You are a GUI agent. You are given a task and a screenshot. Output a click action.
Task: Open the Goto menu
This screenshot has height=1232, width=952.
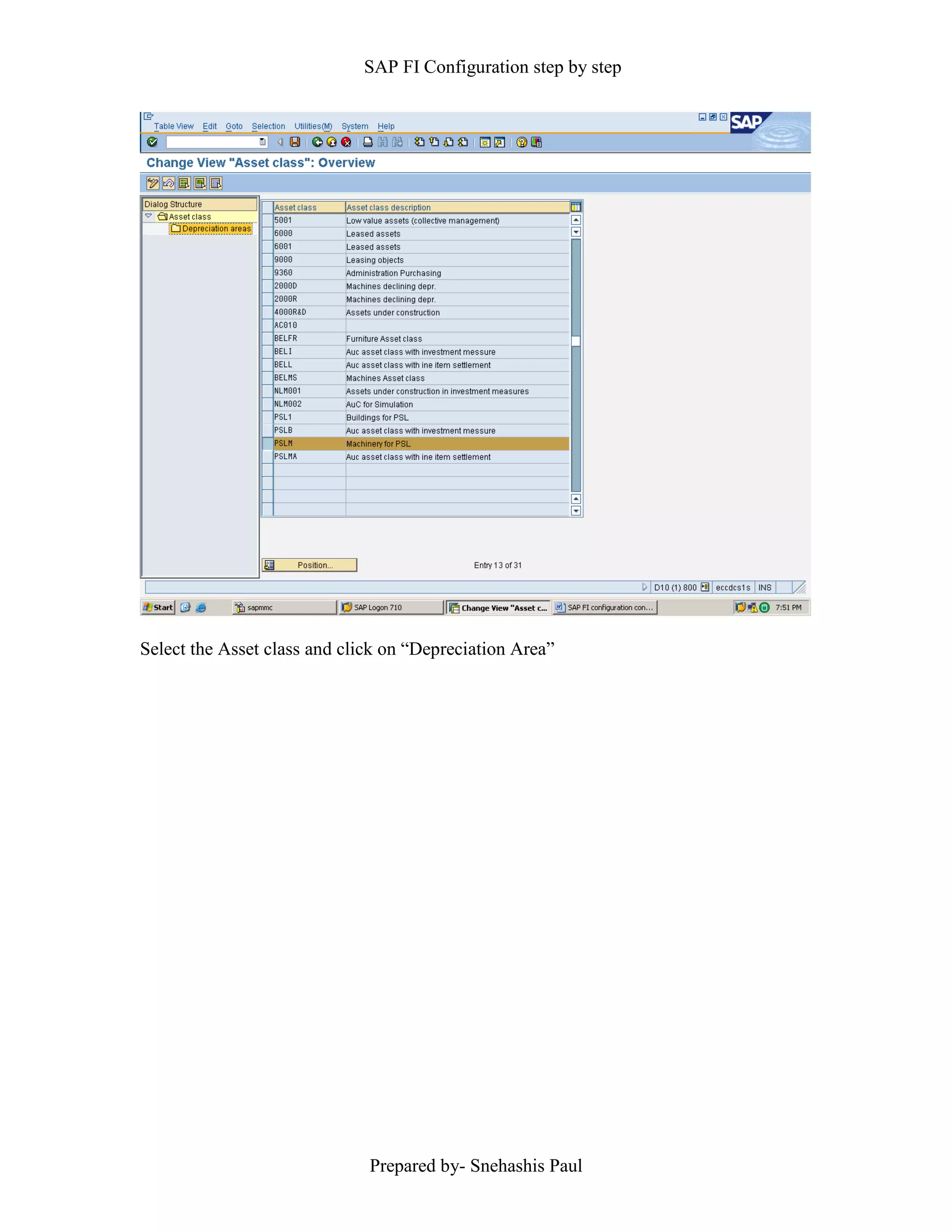point(234,126)
